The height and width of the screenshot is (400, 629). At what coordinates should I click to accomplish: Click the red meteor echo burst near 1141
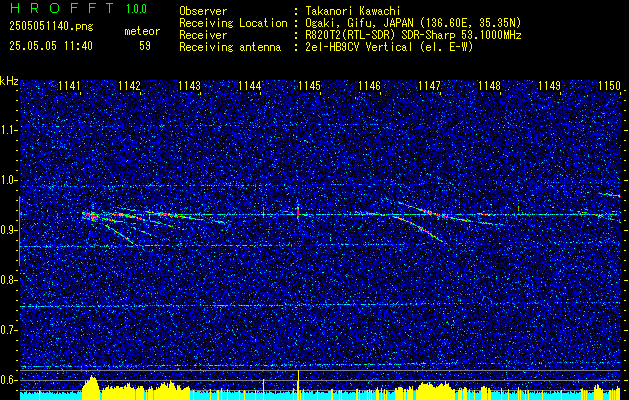pyautogui.click(x=91, y=215)
